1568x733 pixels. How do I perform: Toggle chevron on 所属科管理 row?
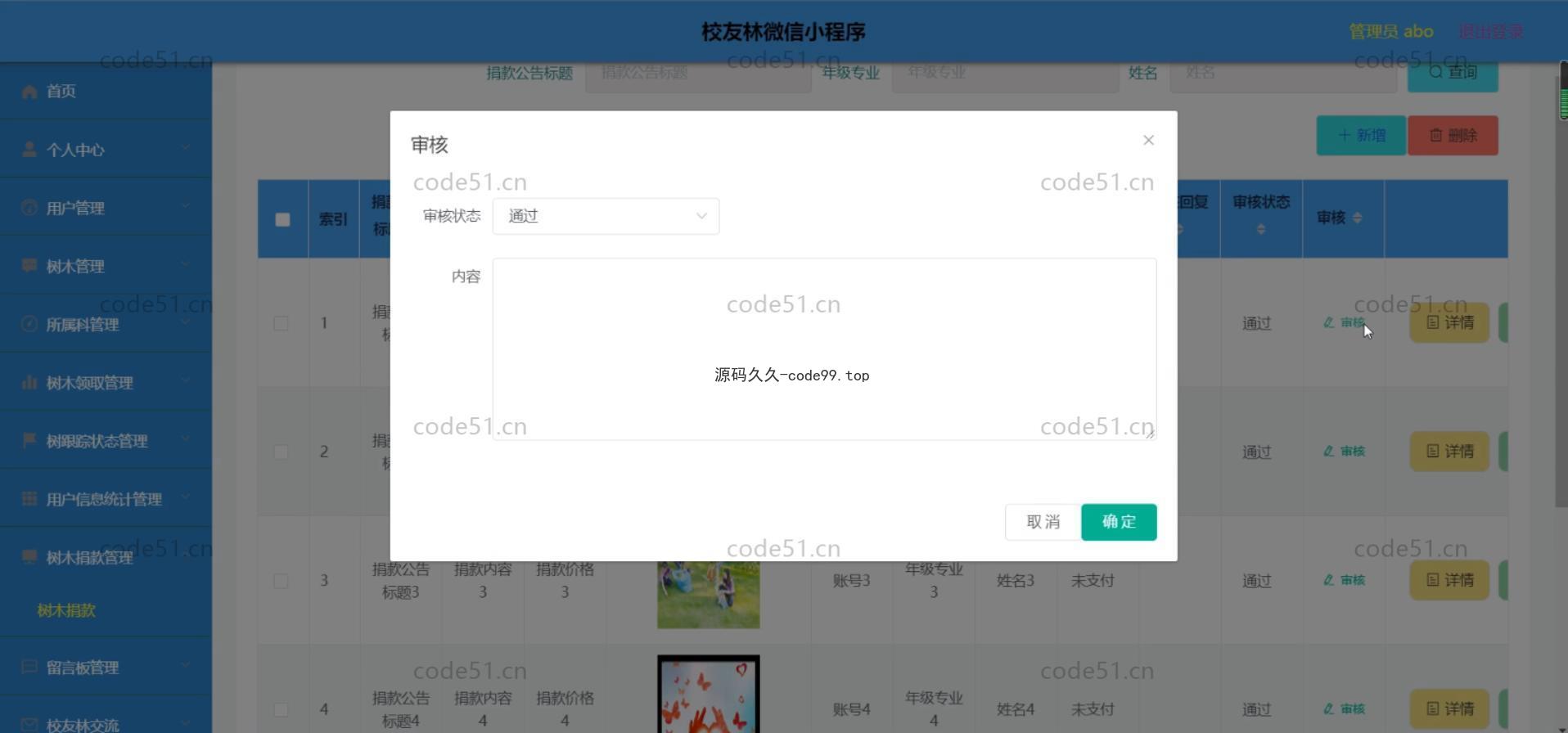186,322
